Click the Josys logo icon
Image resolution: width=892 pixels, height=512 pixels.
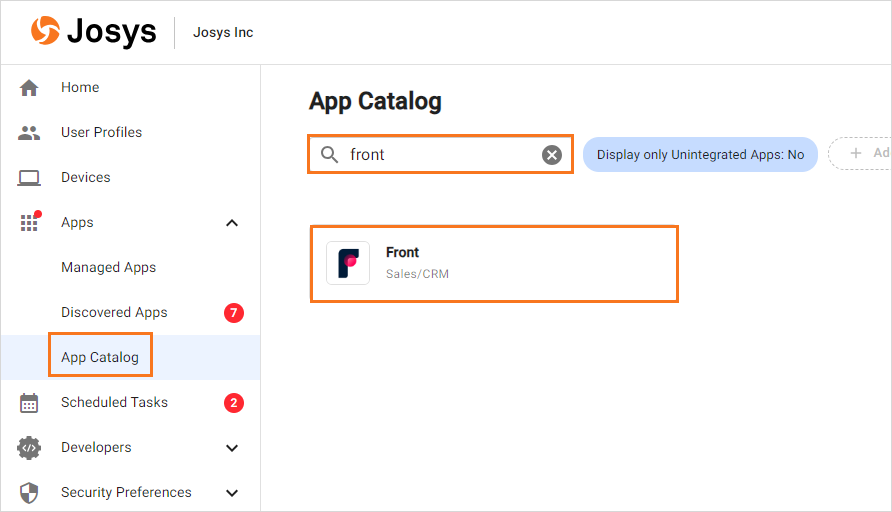[x=46, y=30]
